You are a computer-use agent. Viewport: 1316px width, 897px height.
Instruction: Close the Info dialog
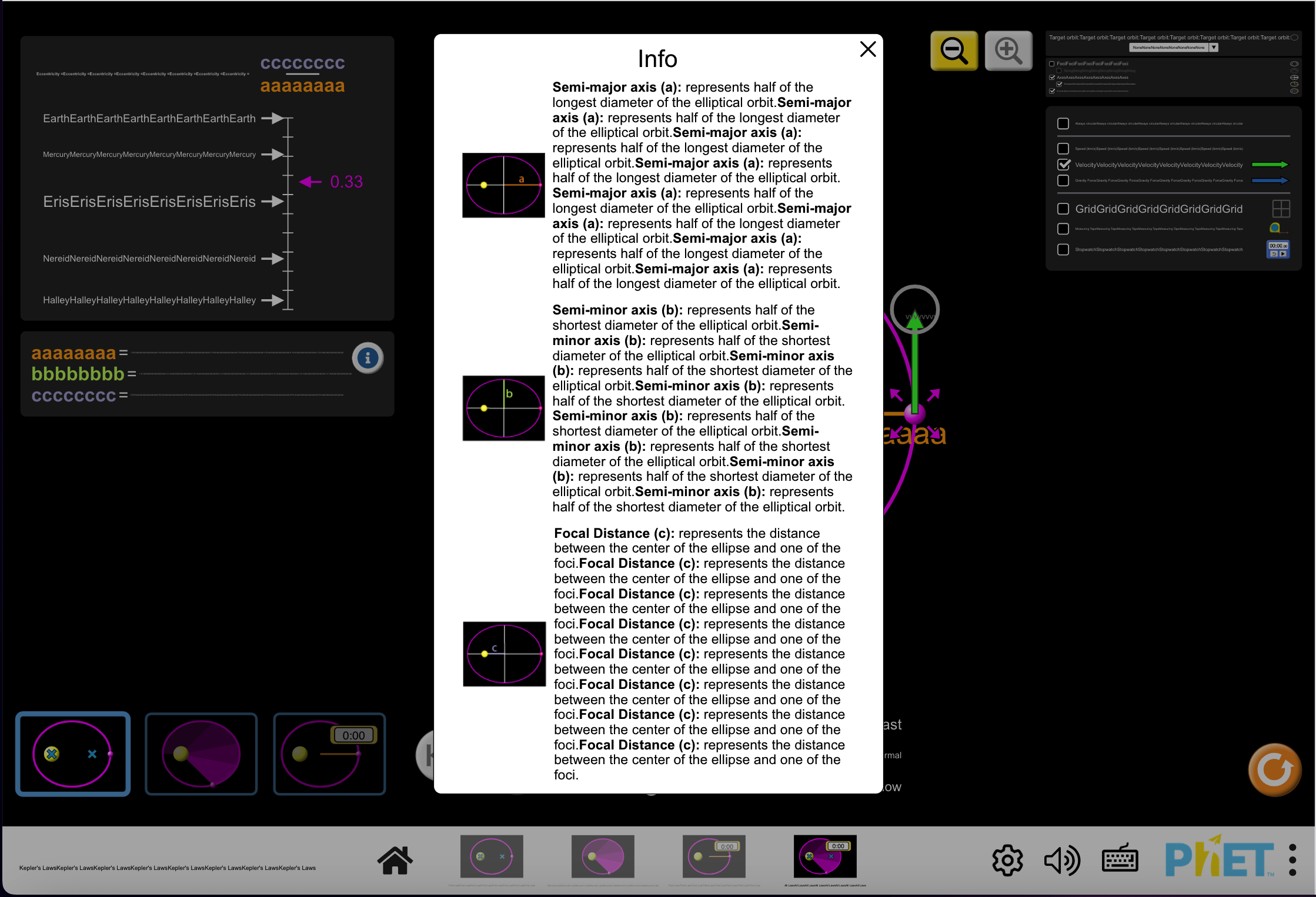[868, 49]
